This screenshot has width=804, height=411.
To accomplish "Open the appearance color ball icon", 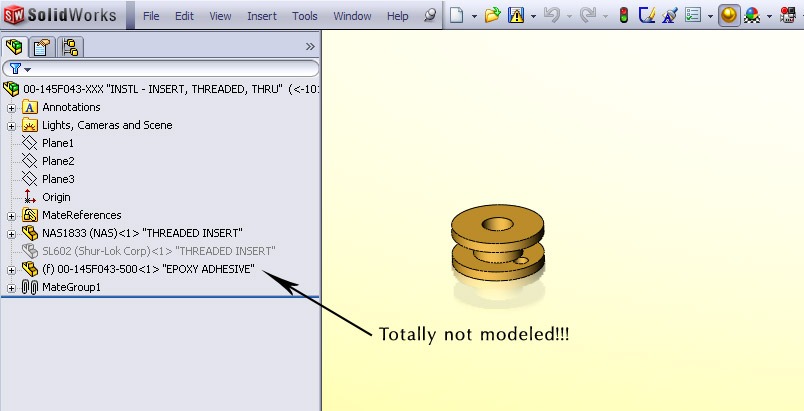I will coord(752,16).
